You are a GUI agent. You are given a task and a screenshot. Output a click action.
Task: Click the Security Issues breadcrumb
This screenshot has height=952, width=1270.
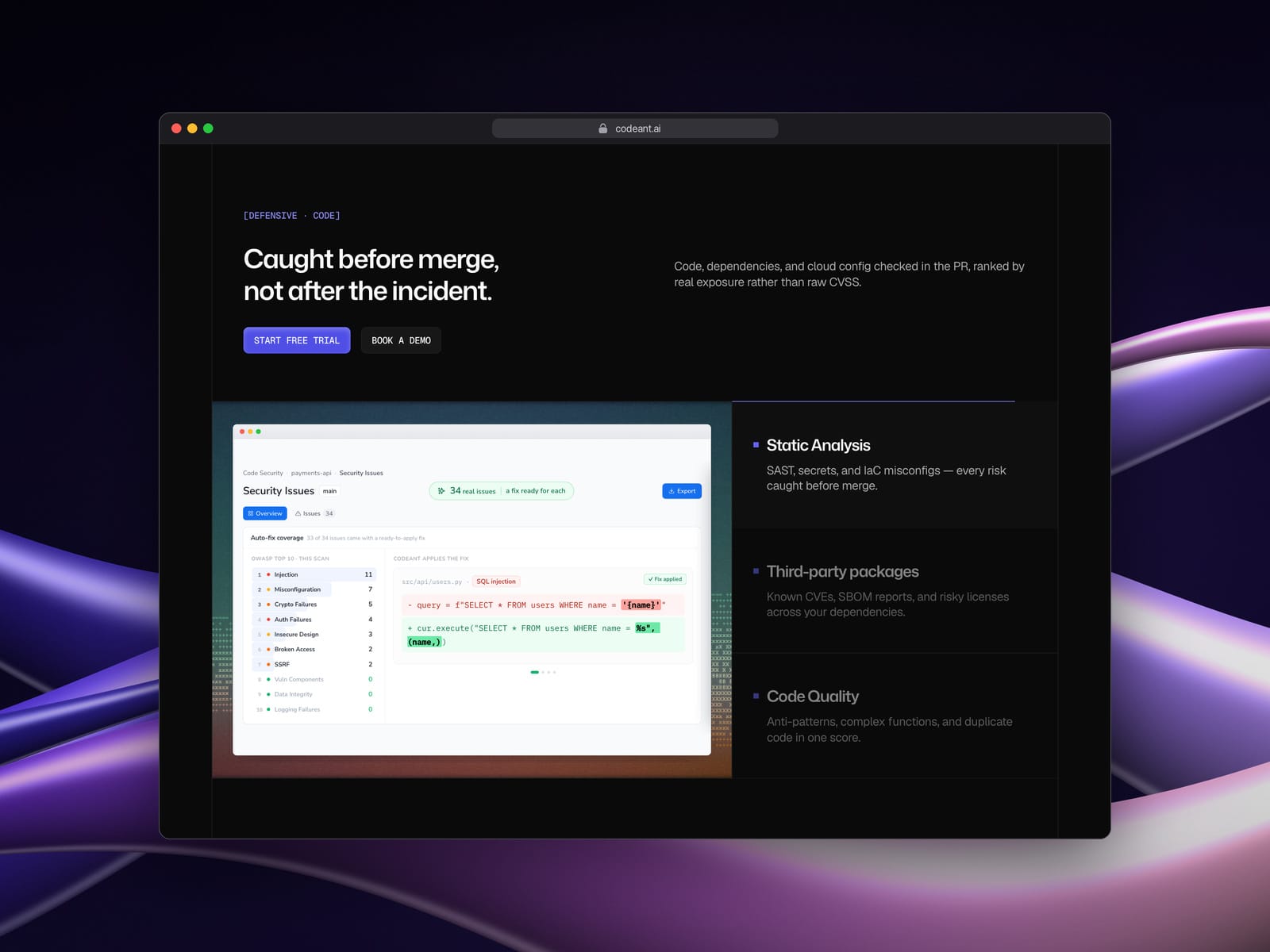[x=361, y=473]
